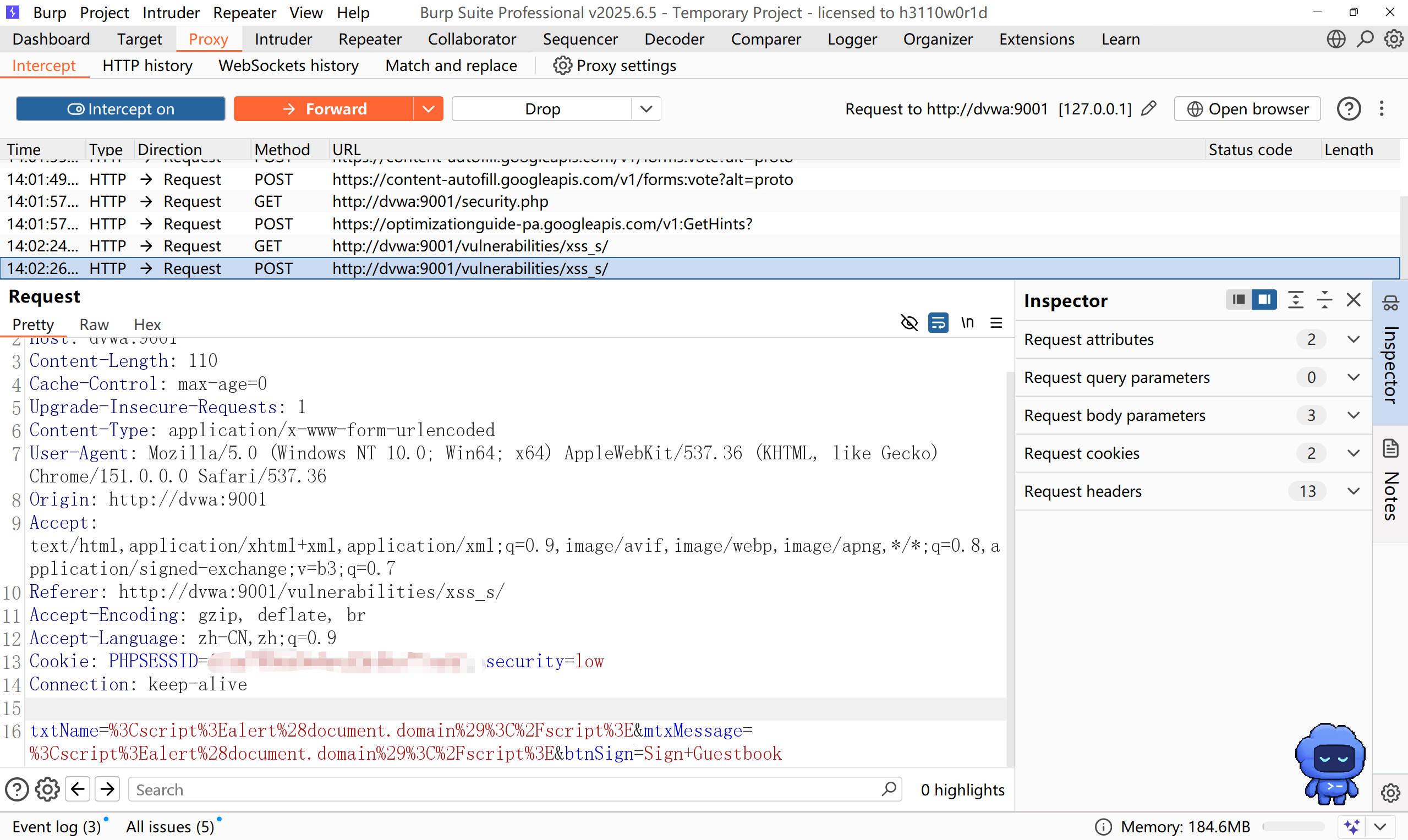Switch to the Decoder tab
Viewport: 1408px width, 840px height.
tap(674, 39)
